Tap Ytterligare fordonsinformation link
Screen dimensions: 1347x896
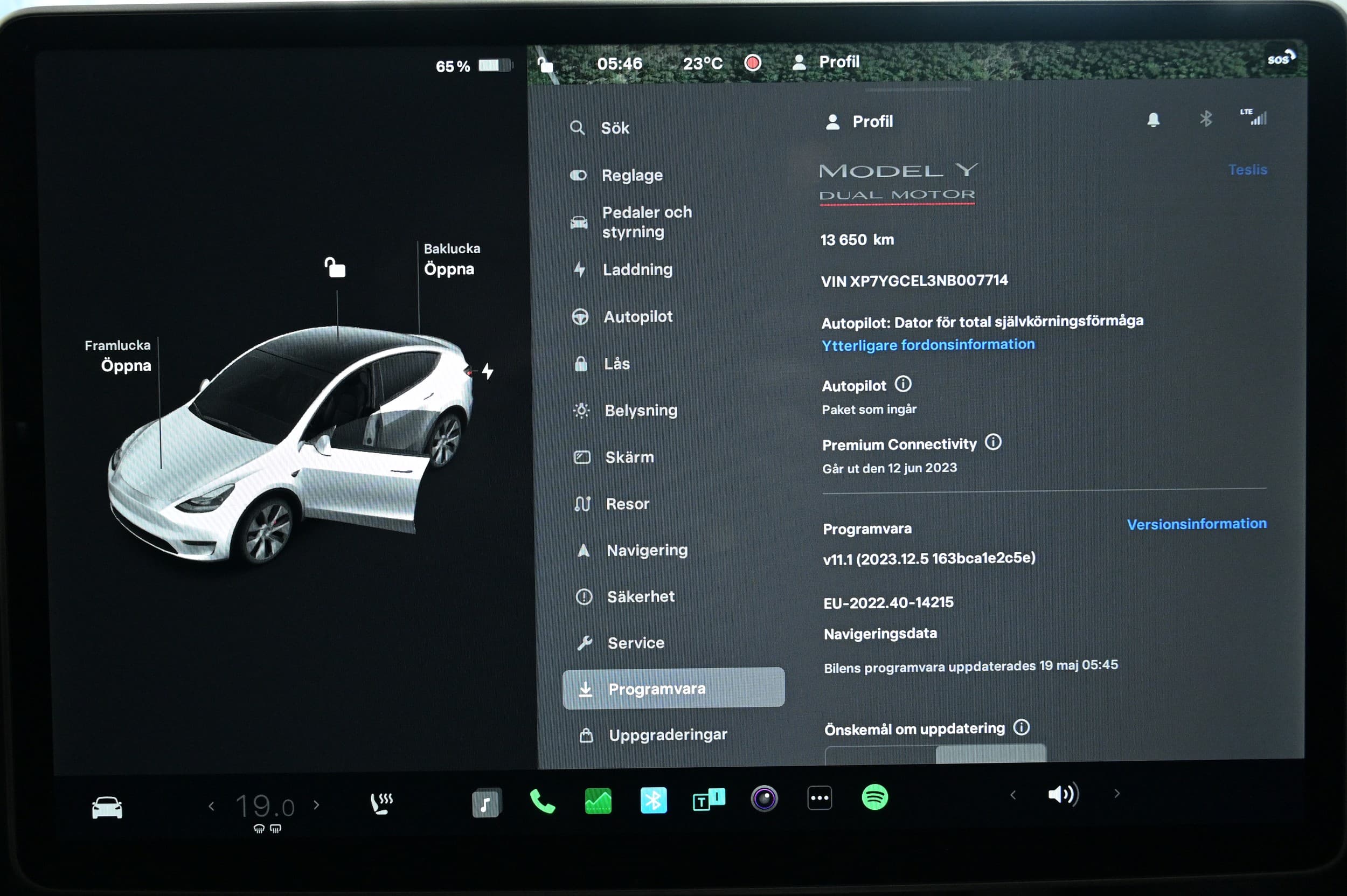928,345
